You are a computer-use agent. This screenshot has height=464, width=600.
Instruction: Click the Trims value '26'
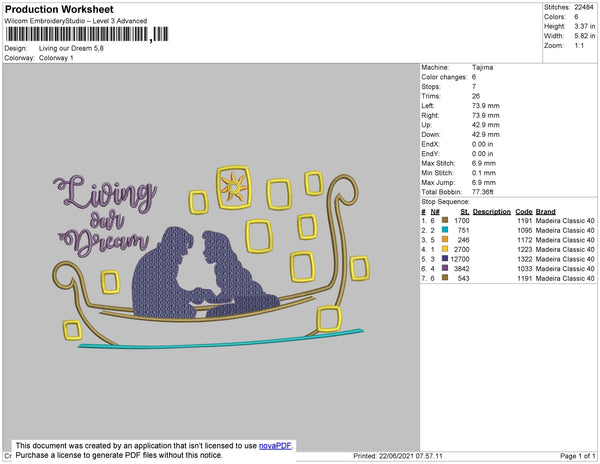point(476,96)
